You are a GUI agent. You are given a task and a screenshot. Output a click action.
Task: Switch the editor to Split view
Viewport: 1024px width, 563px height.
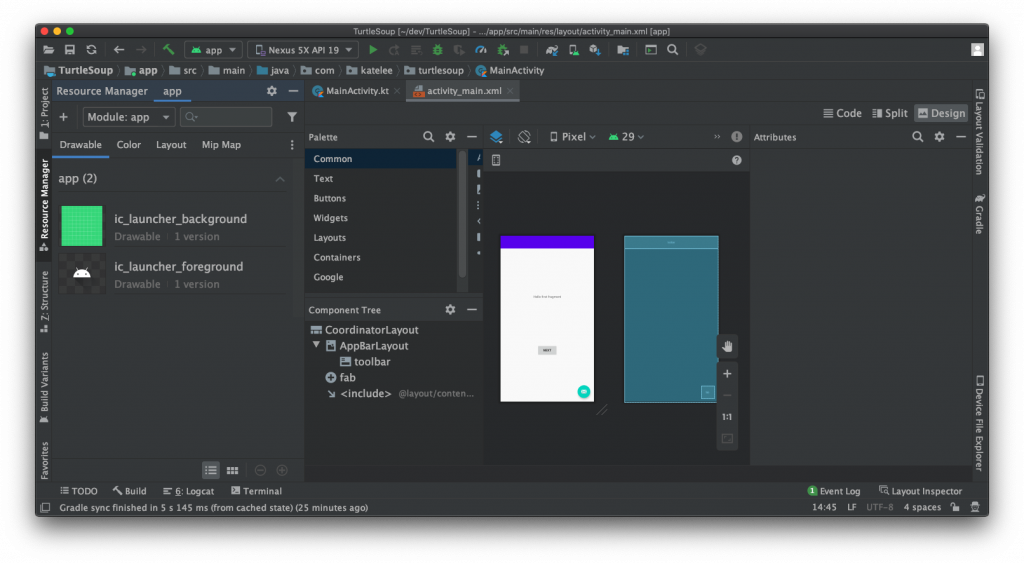click(890, 113)
